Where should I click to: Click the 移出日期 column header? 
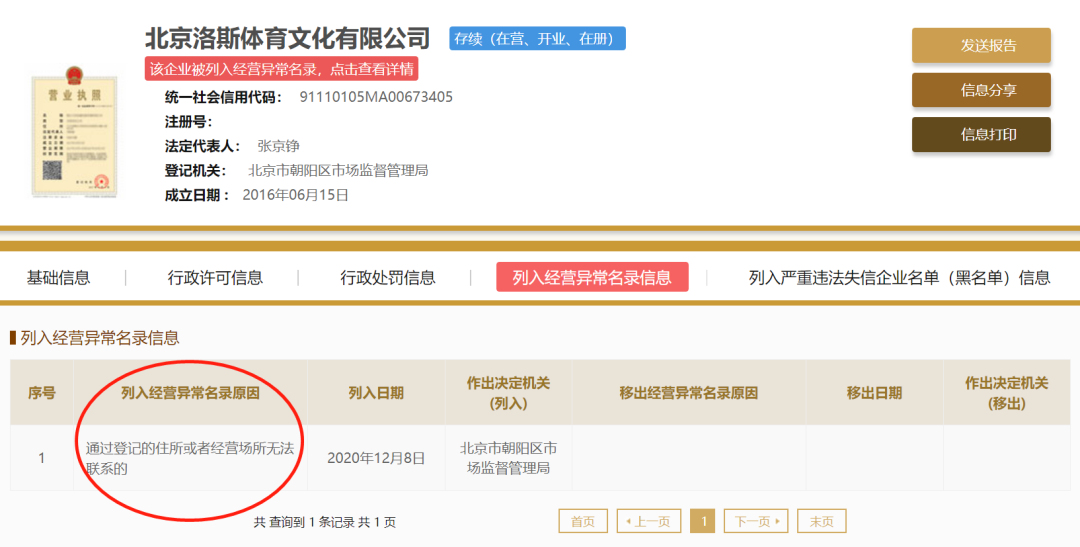(x=874, y=393)
